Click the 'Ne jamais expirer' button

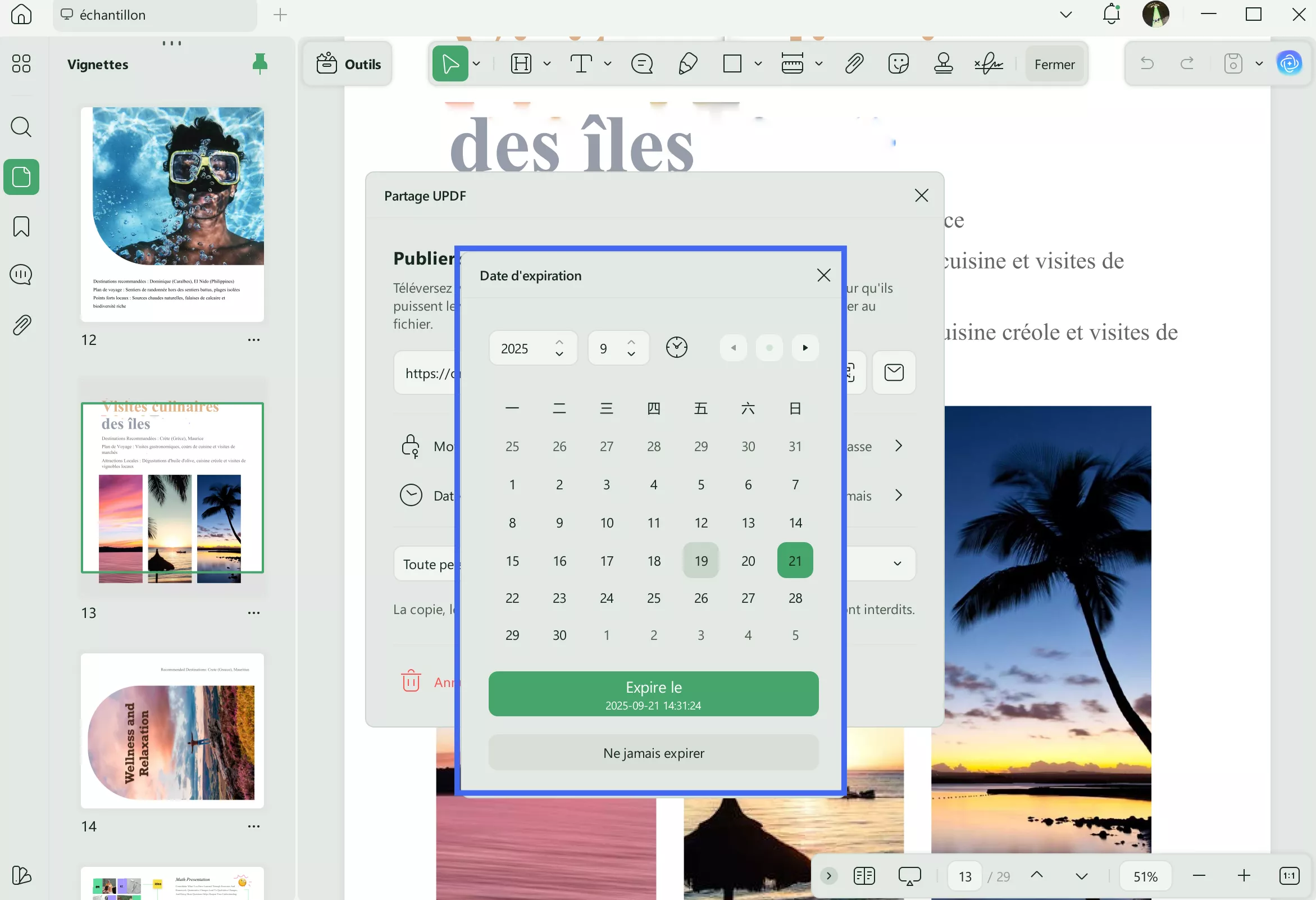pyautogui.click(x=653, y=753)
